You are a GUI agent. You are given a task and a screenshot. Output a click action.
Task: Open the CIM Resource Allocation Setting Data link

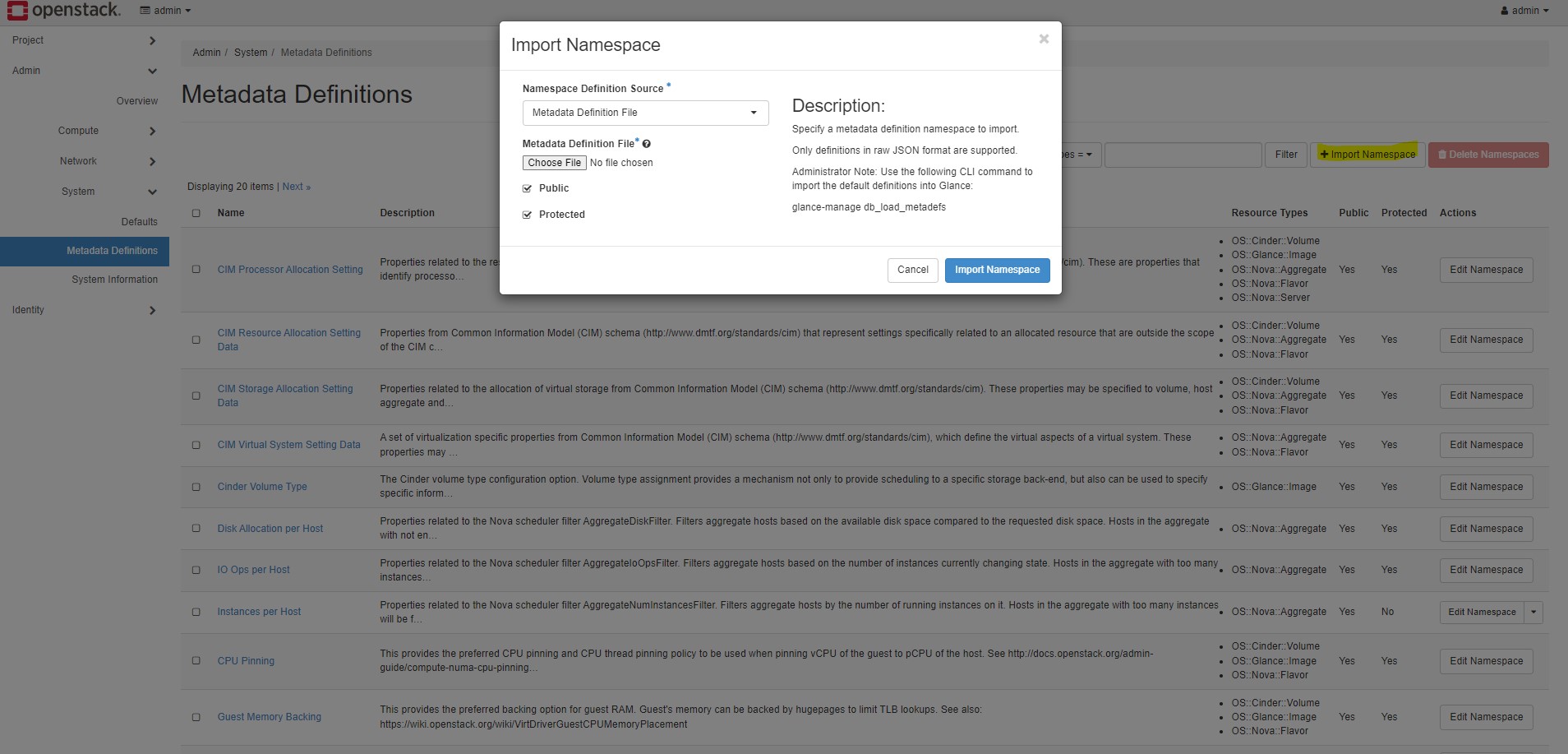[x=288, y=340]
